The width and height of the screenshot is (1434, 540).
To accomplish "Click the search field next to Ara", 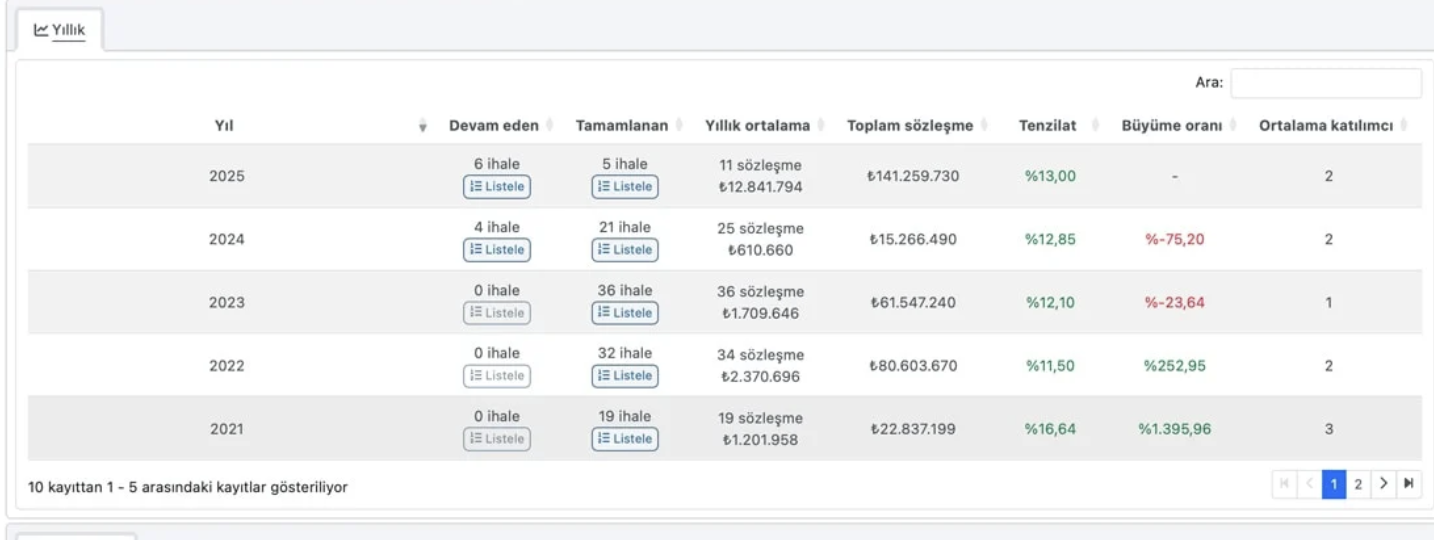I will (x=1325, y=84).
